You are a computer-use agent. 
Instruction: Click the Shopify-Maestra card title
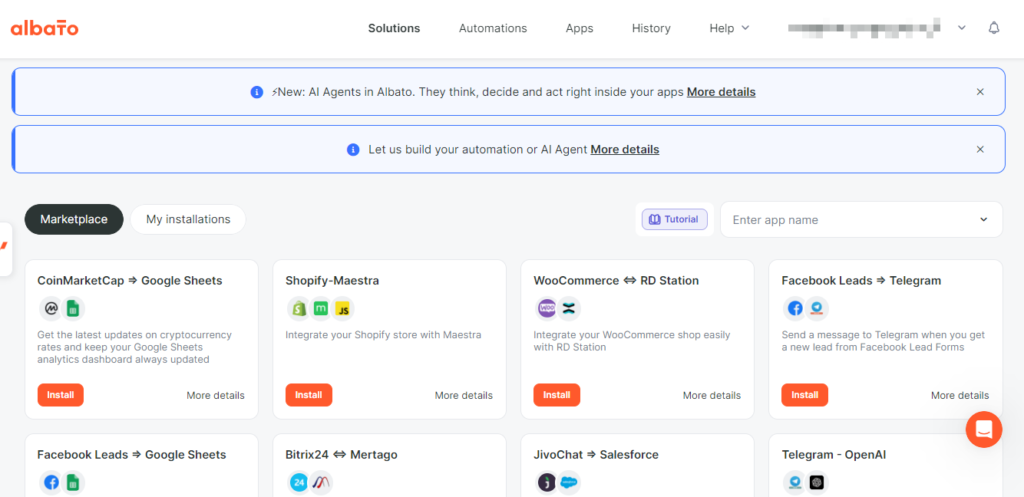(332, 281)
